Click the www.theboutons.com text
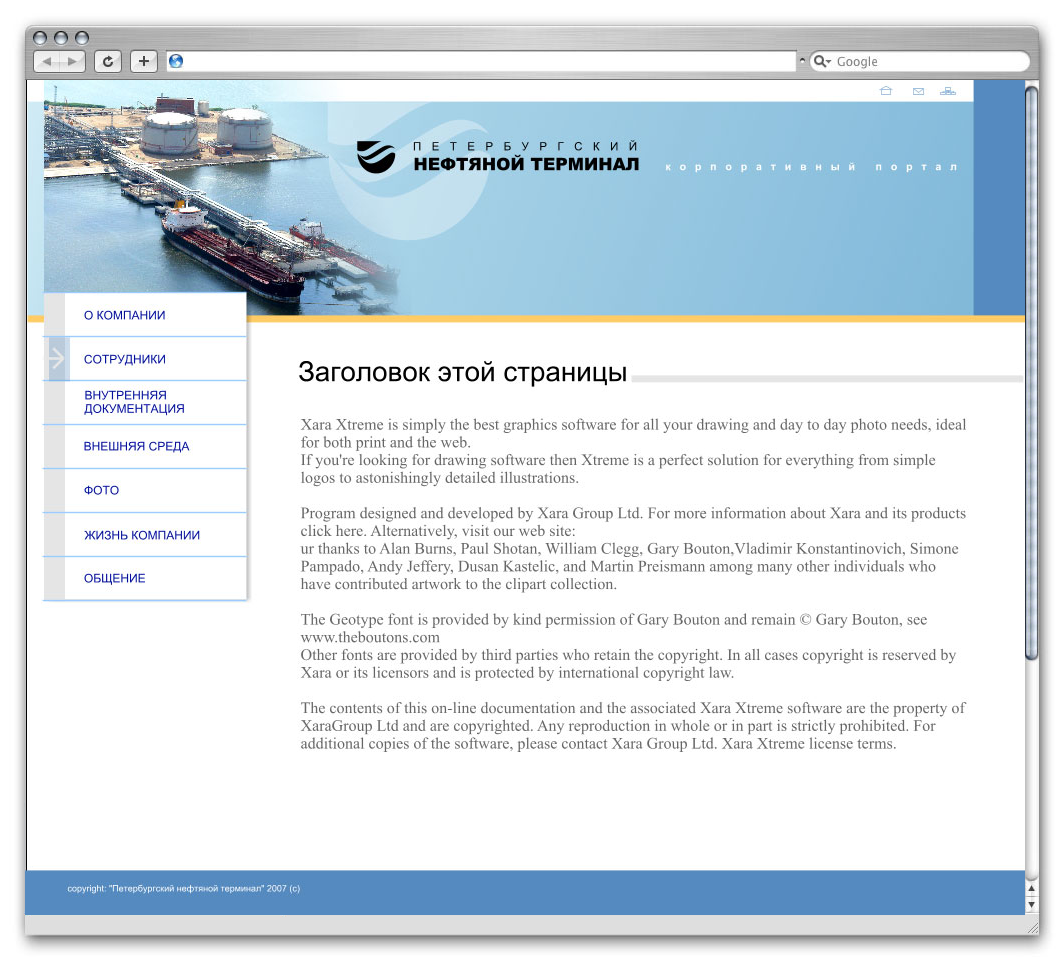The image size is (1064, 963). click(x=370, y=637)
